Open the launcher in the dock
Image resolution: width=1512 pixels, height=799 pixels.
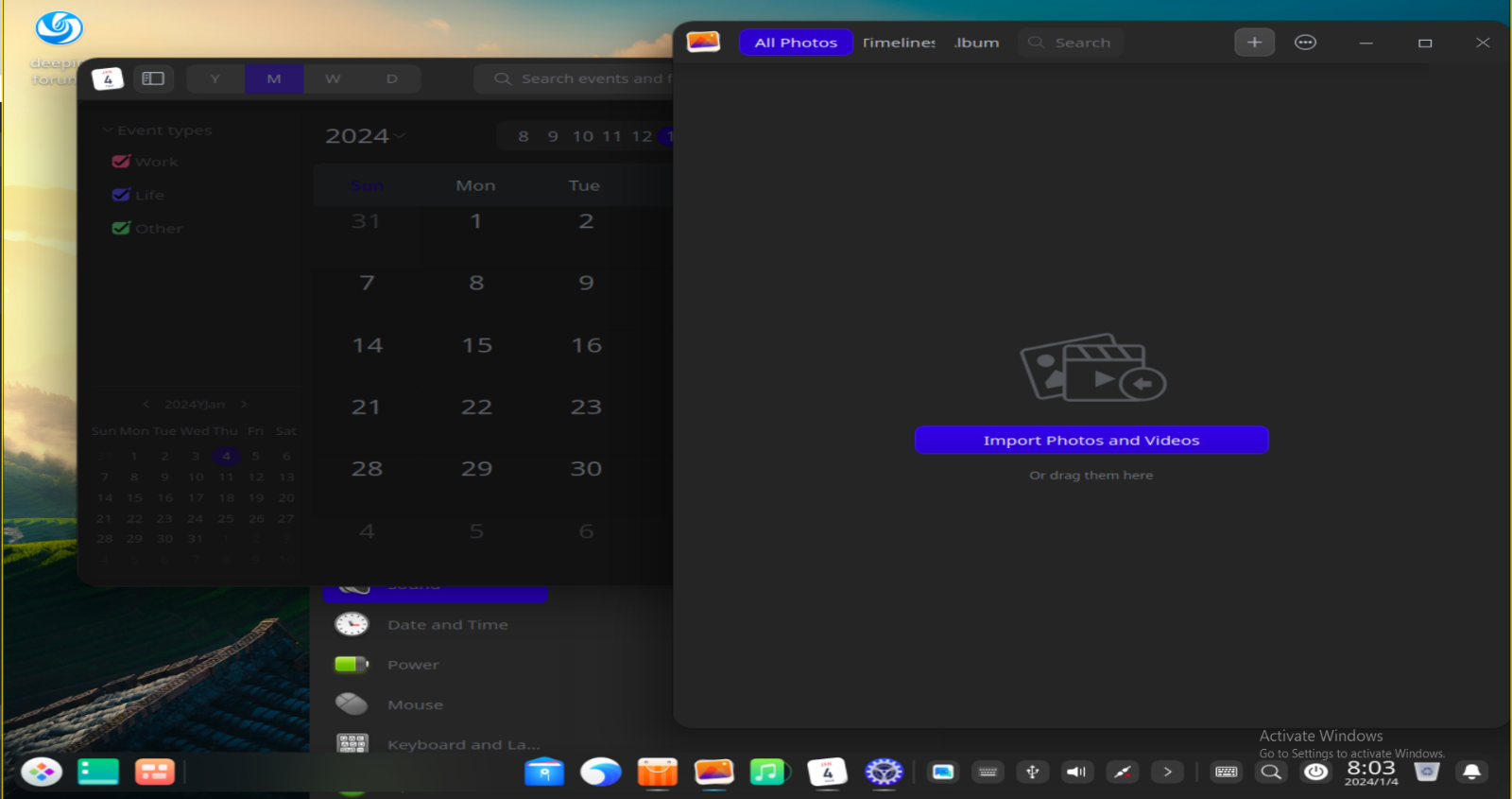click(42, 773)
